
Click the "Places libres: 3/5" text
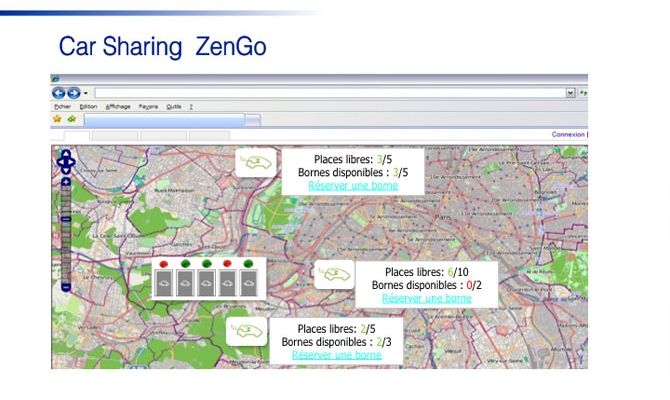pos(353,159)
